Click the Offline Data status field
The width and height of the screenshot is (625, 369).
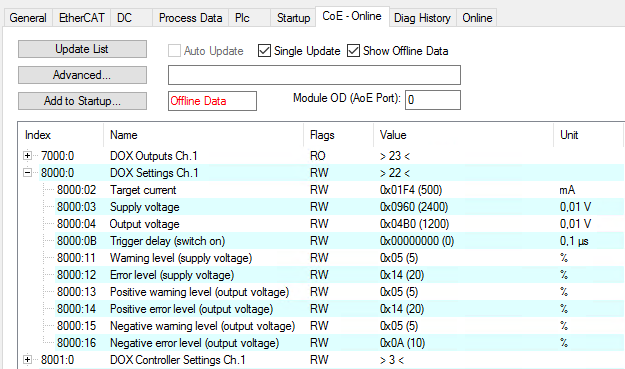[212, 101]
